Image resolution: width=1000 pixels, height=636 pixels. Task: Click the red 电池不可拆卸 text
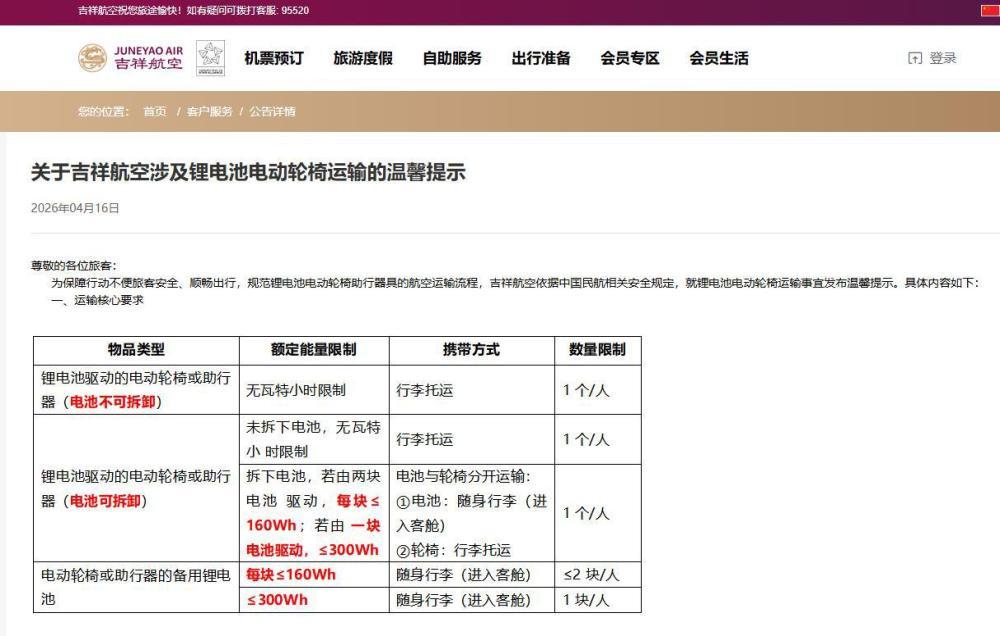112,402
